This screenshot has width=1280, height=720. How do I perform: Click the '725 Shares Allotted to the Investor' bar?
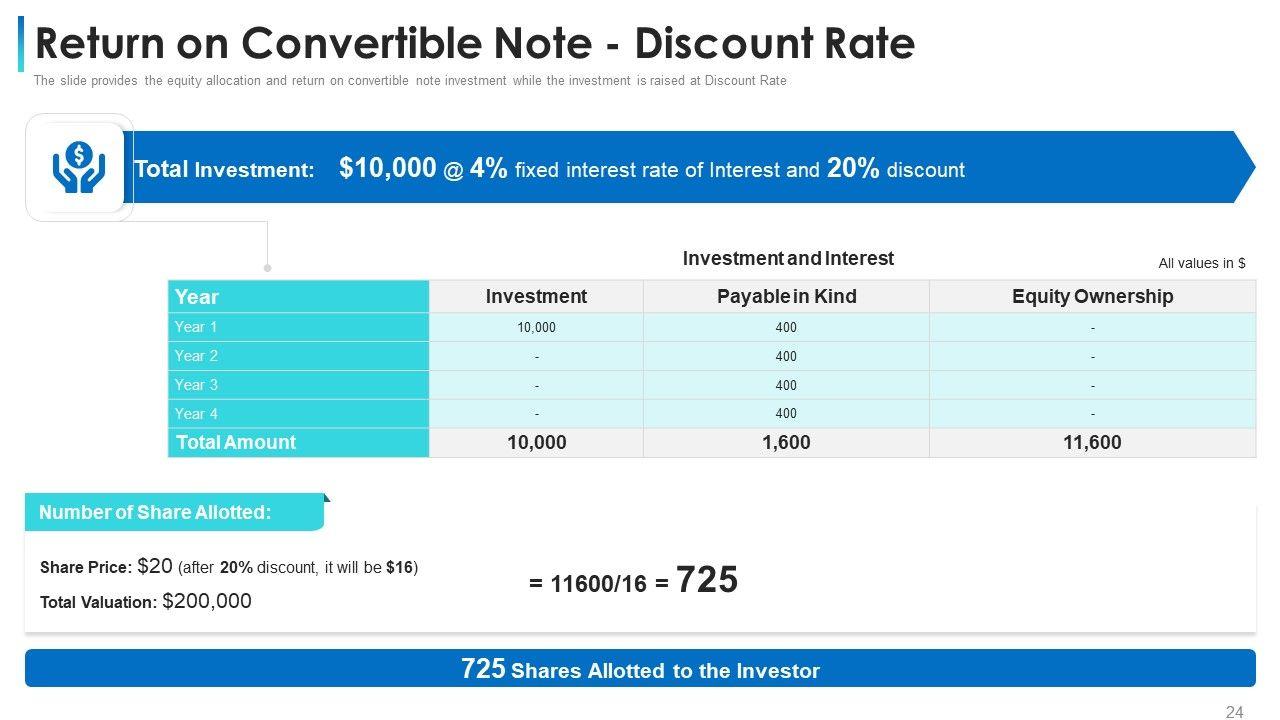pos(640,669)
